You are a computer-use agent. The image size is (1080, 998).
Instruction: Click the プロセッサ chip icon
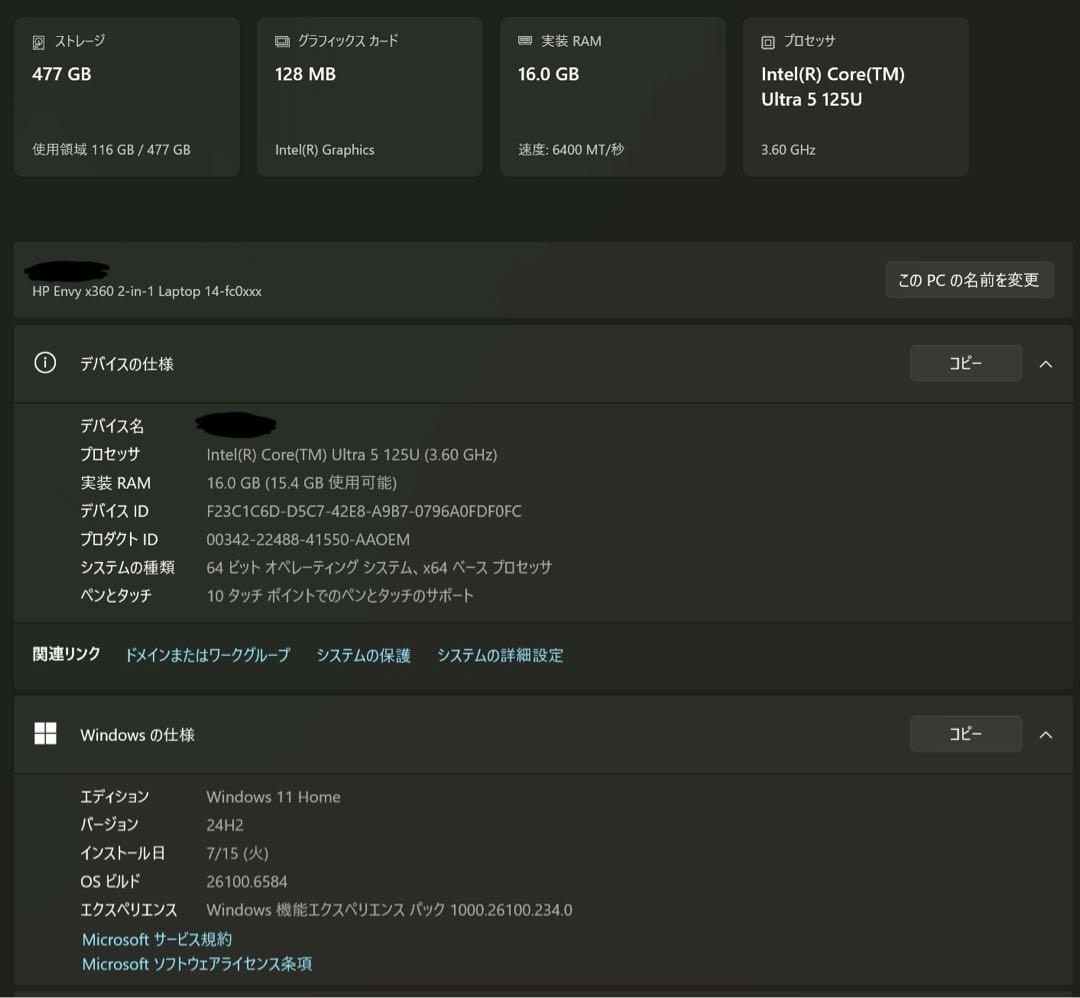[x=768, y=42]
